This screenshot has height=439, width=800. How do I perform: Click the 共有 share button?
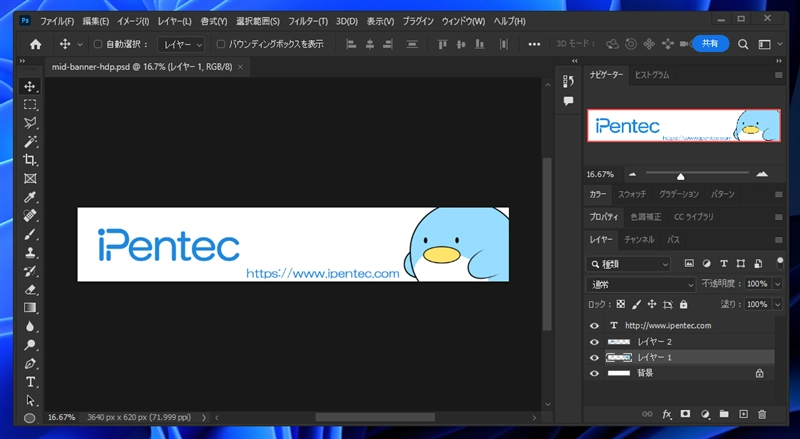709,44
